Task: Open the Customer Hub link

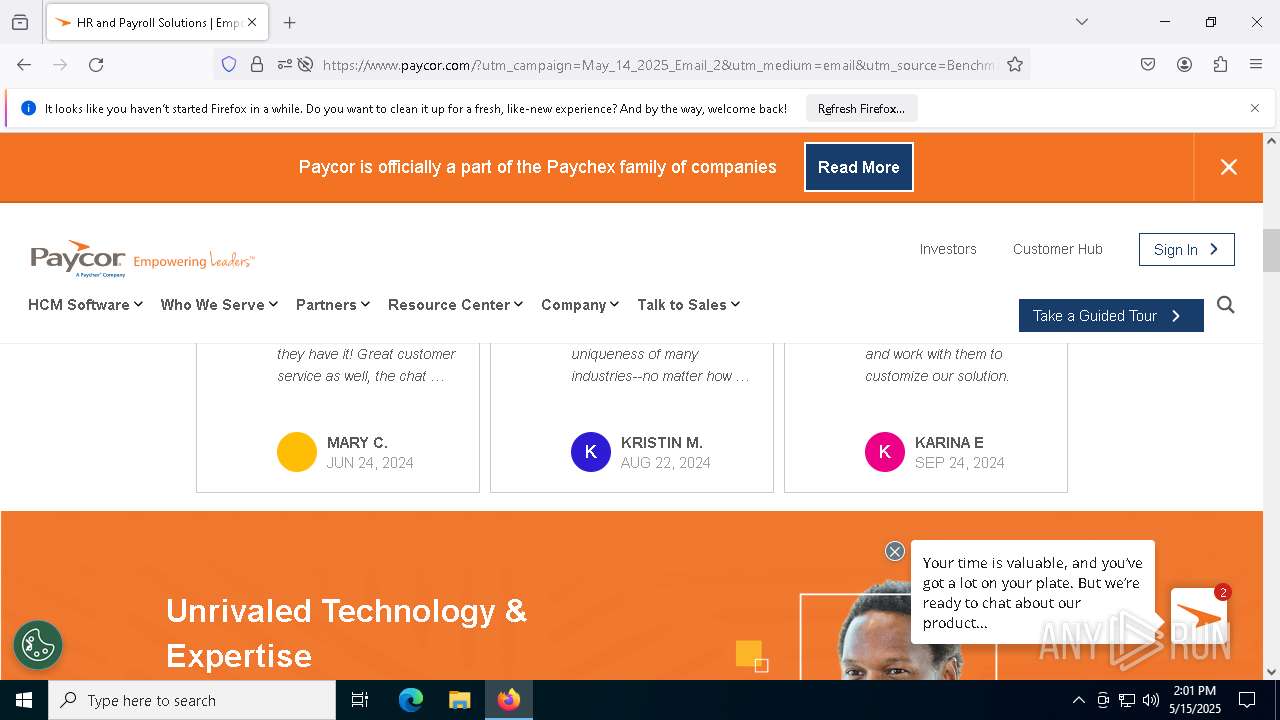Action: click(1057, 249)
